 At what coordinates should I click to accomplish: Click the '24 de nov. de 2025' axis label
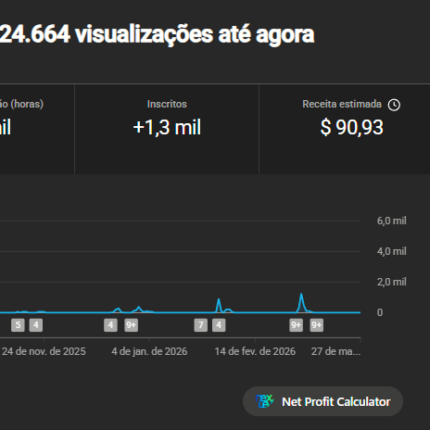point(44,351)
